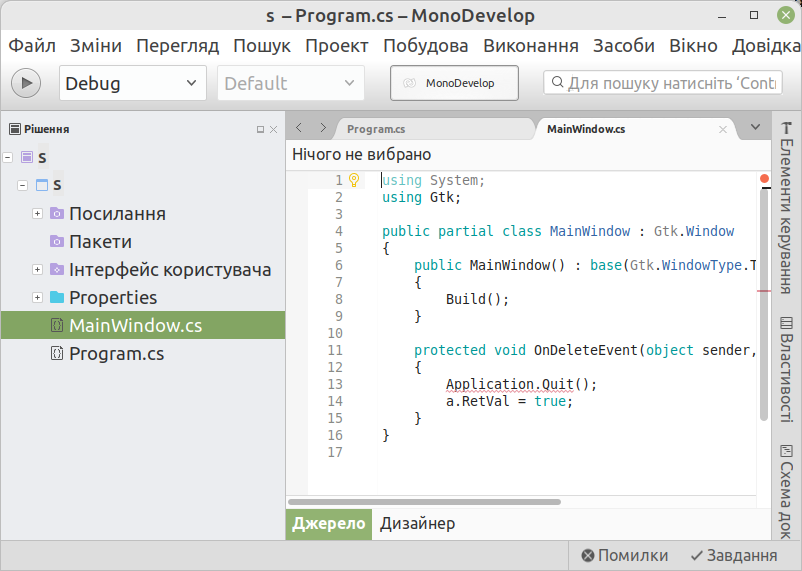Open the Пошук menu
Viewport: 802px width, 571px height.
click(x=262, y=46)
